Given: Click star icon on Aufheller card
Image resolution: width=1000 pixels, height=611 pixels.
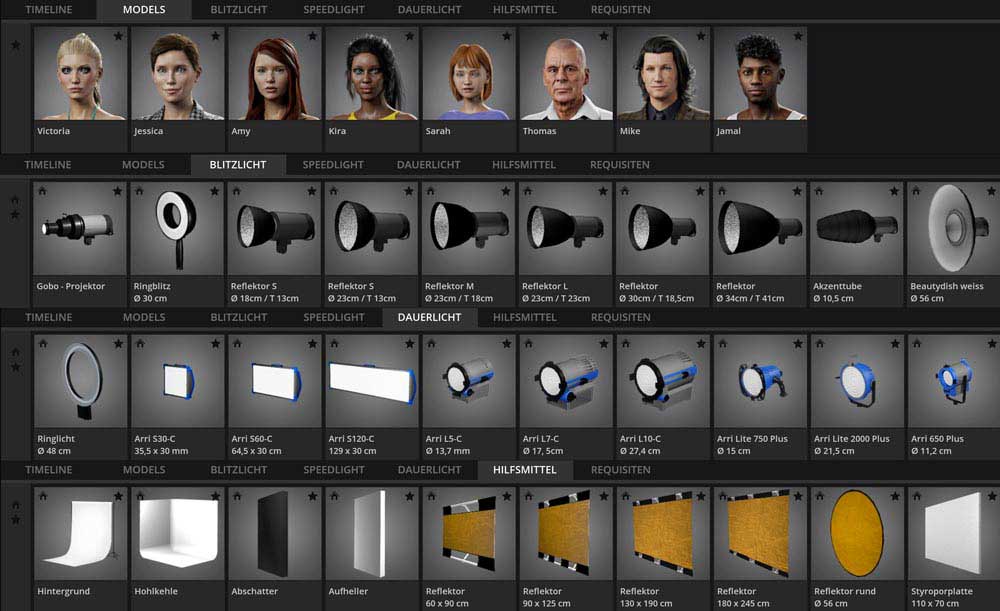Looking at the screenshot, I should (x=409, y=496).
